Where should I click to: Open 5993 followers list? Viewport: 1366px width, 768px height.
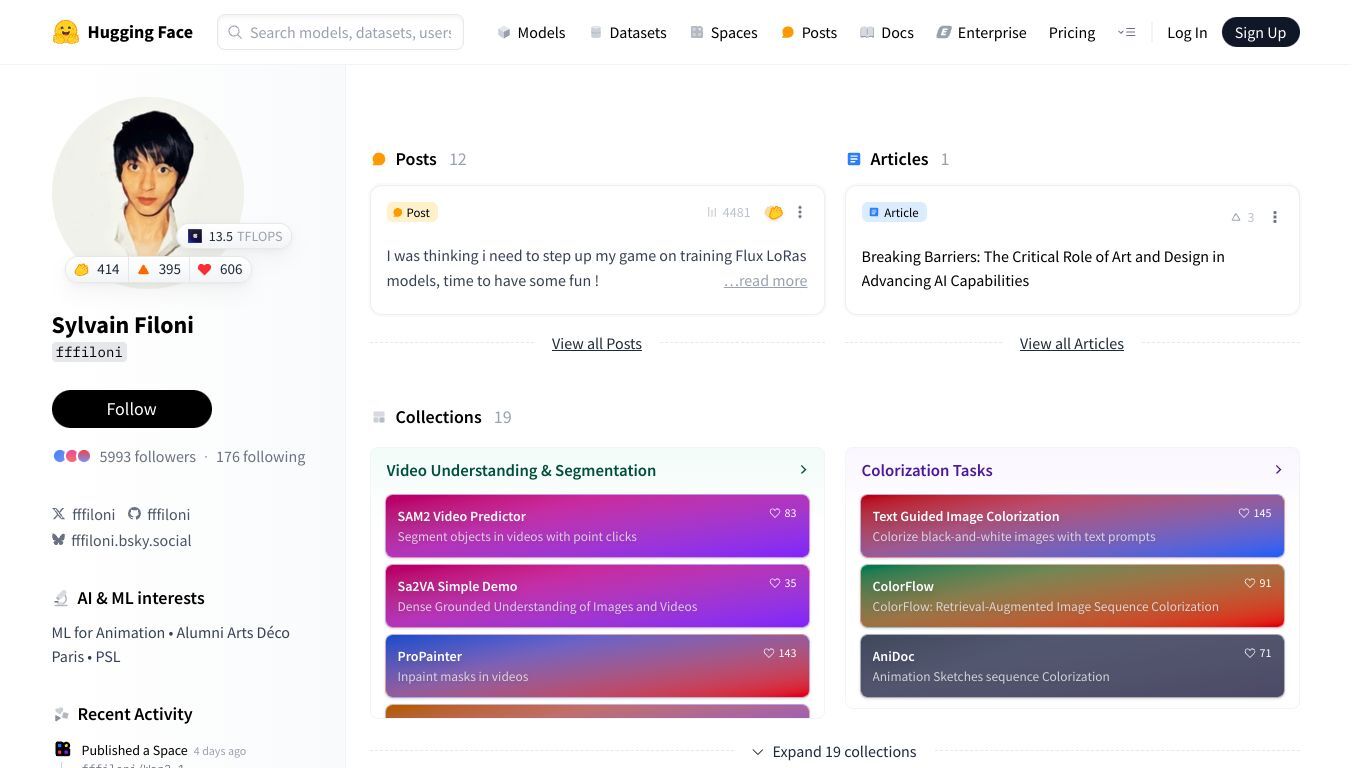(x=147, y=456)
